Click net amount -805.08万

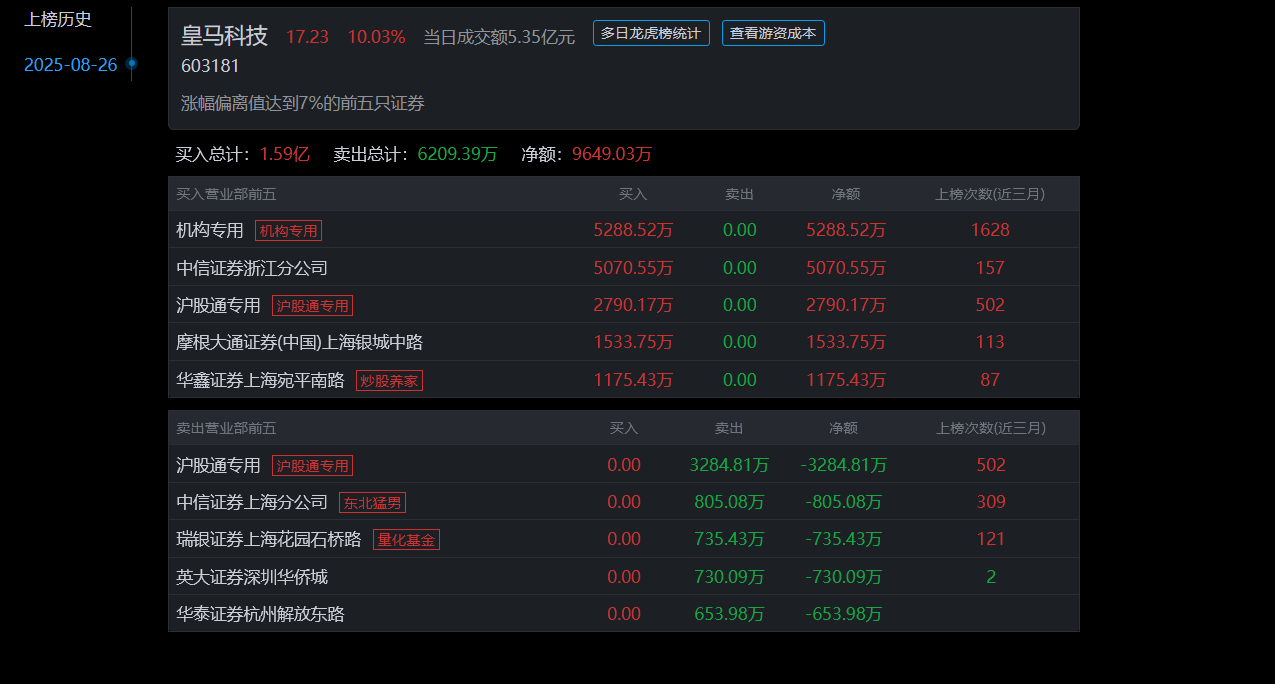coord(844,502)
